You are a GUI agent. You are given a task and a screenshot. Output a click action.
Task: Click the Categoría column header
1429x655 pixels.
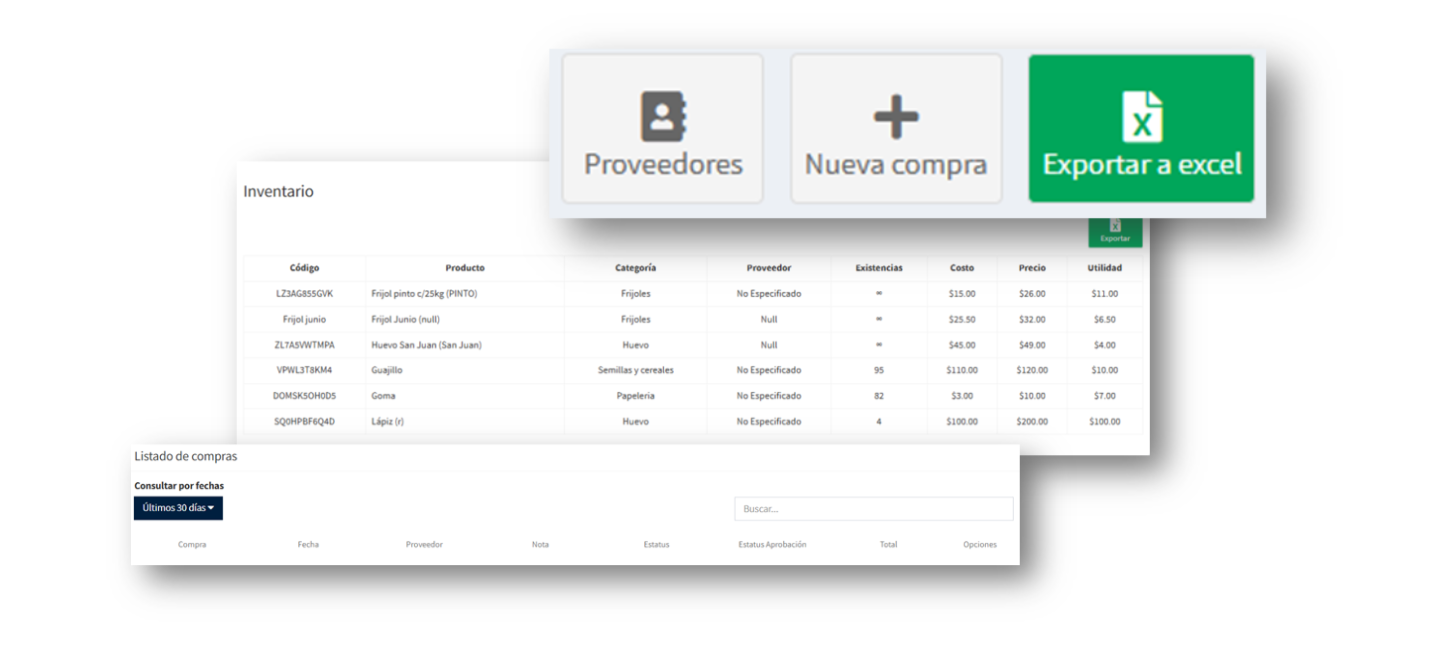click(635, 268)
